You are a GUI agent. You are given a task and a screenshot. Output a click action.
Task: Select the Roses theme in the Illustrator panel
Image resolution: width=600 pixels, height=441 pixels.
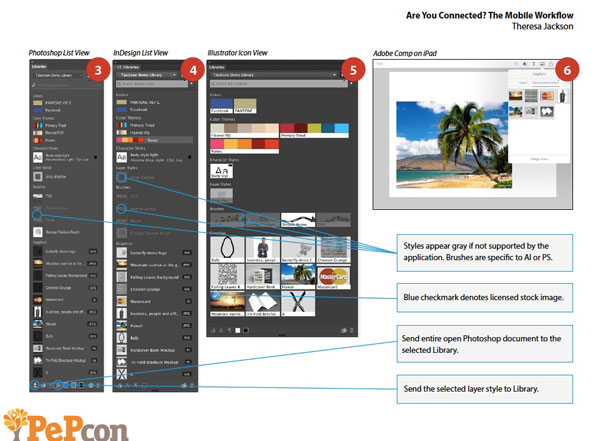coord(245,146)
